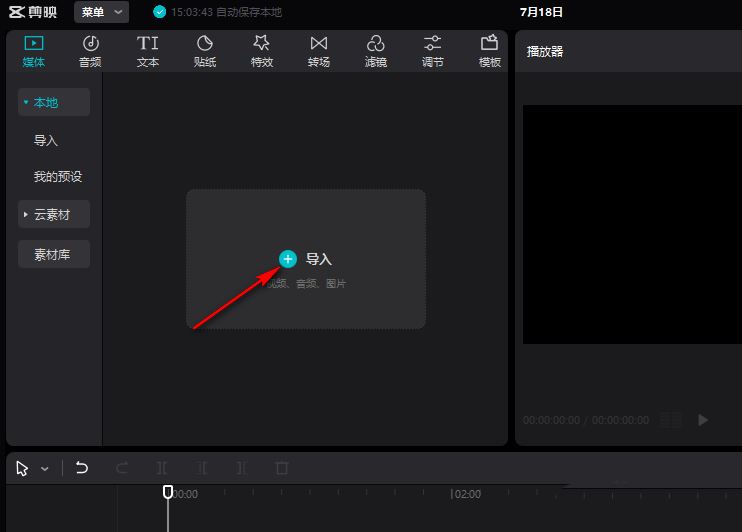The image size is (742, 532).
Task: Open the 菜单 dropdown menu
Action: (101, 12)
